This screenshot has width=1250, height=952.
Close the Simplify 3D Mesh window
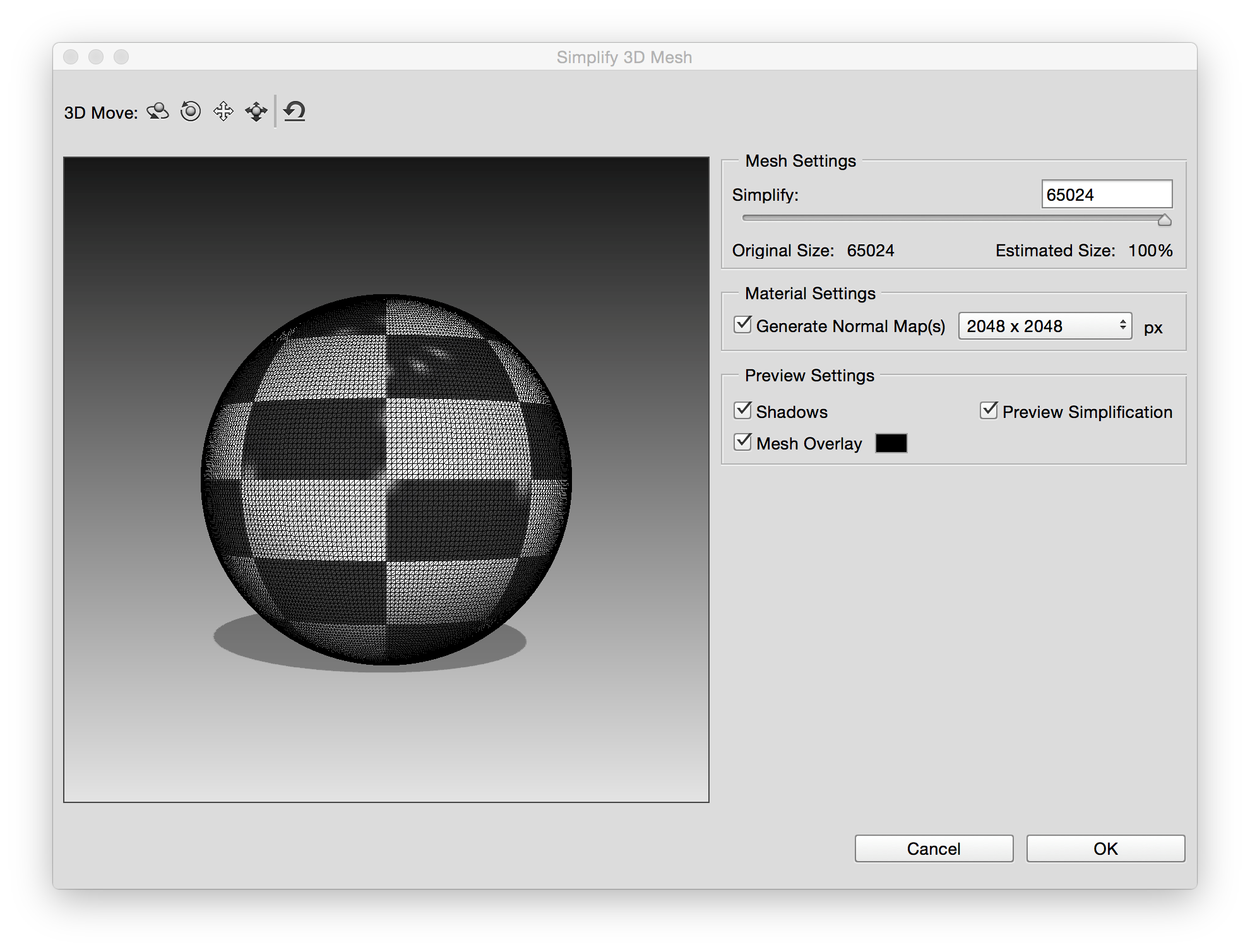point(69,56)
